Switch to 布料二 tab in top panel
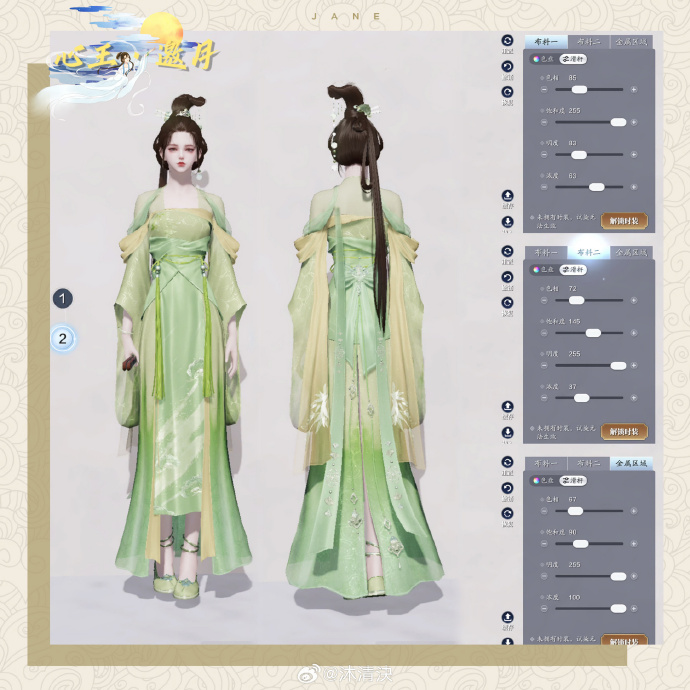This screenshot has width=690, height=690. (589, 42)
